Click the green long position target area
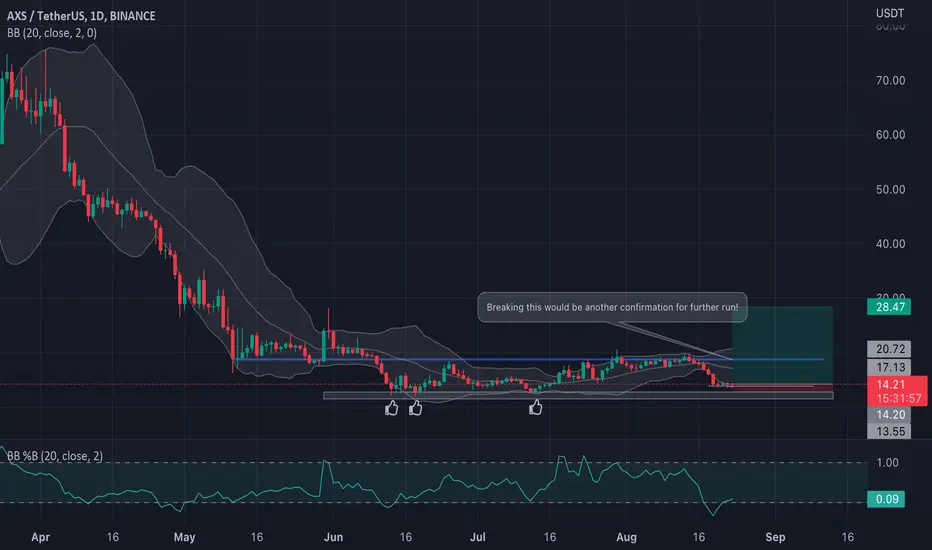This screenshot has height=550, width=932. pos(782,345)
